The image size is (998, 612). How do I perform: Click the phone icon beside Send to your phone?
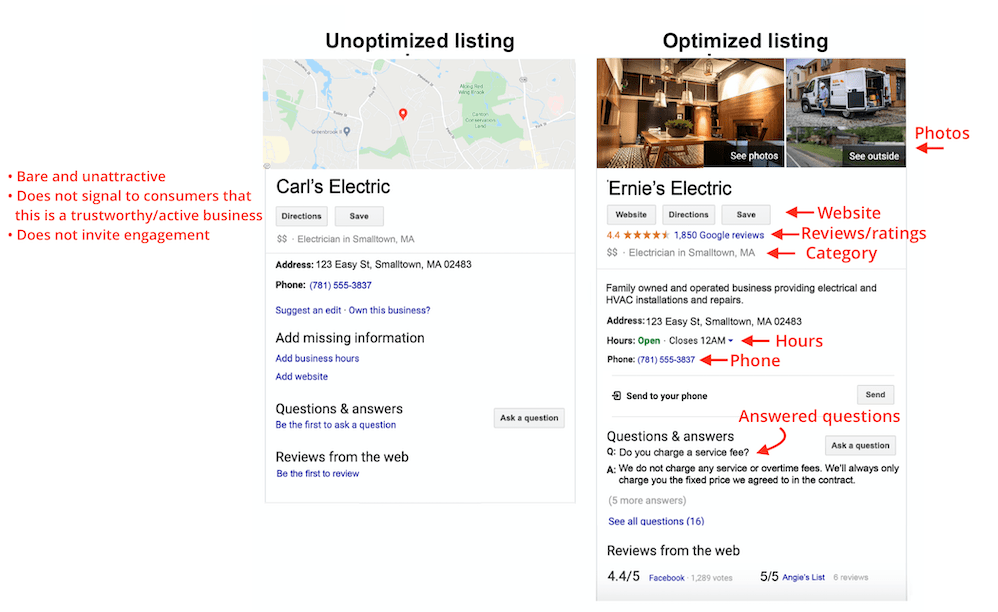[616, 393]
